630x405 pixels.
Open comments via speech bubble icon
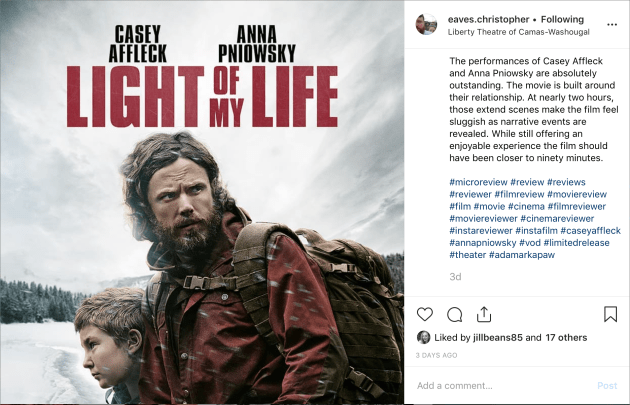click(454, 315)
